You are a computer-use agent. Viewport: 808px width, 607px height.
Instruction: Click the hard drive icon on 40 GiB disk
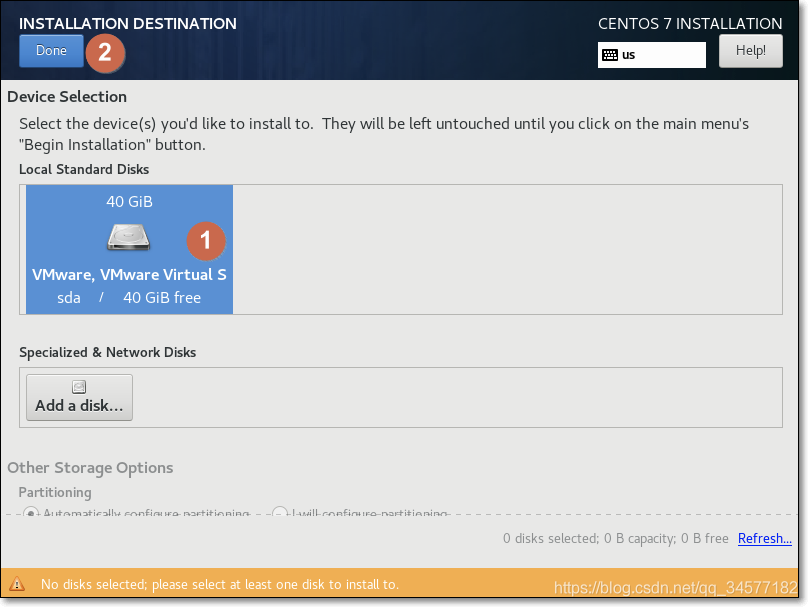pyautogui.click(x=129, y=238)
